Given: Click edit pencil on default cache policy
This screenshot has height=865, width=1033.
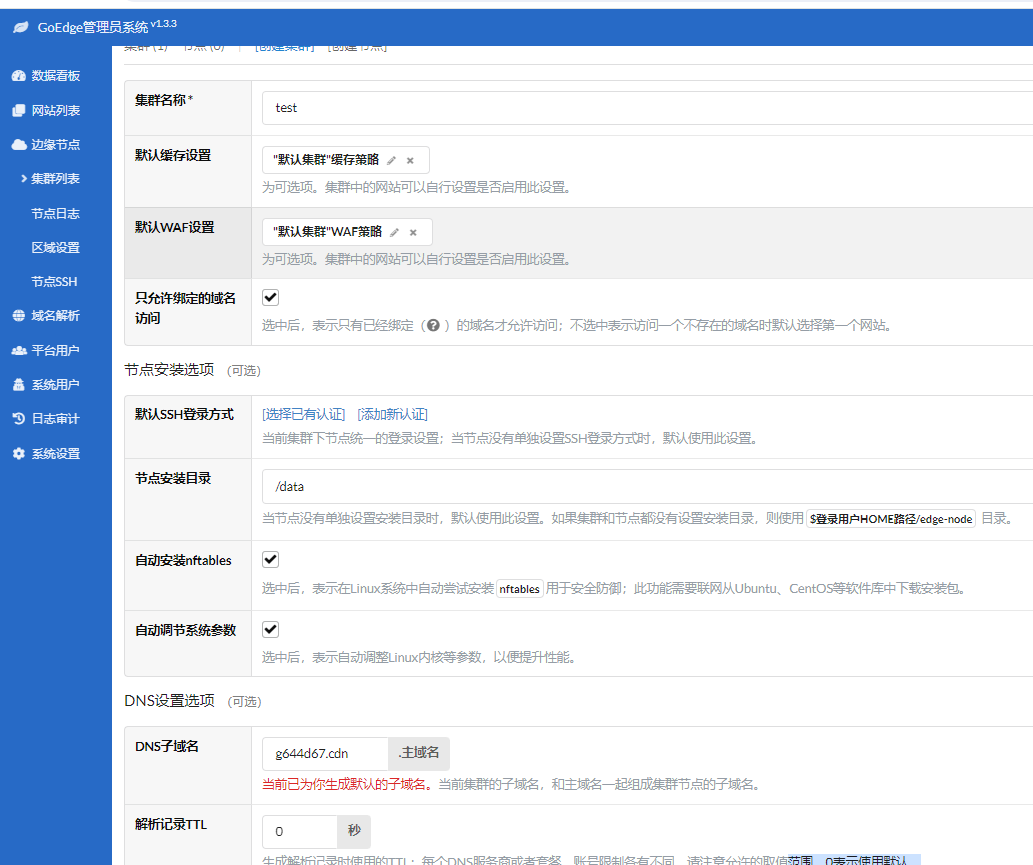Looking at the screenshot, I should (392, 160).
